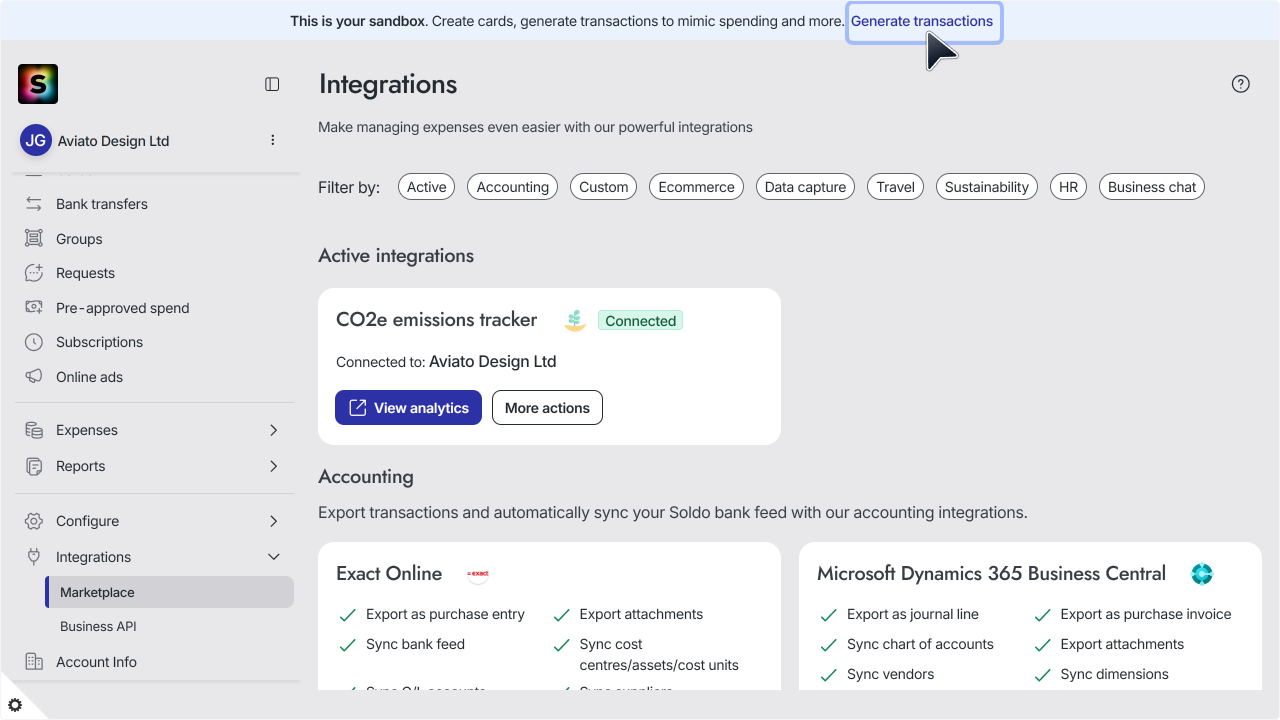Click the Connected status badge
This screenshot has width=1280, height=720.
pos(640,320)
